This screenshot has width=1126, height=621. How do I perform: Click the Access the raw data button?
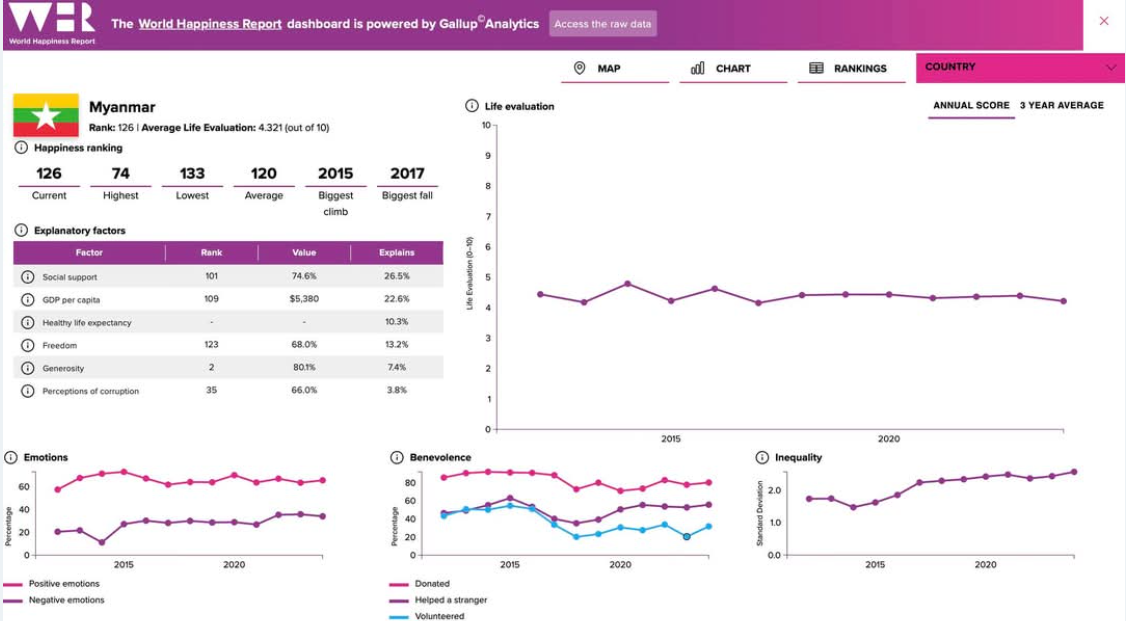[x=602, y=24]
